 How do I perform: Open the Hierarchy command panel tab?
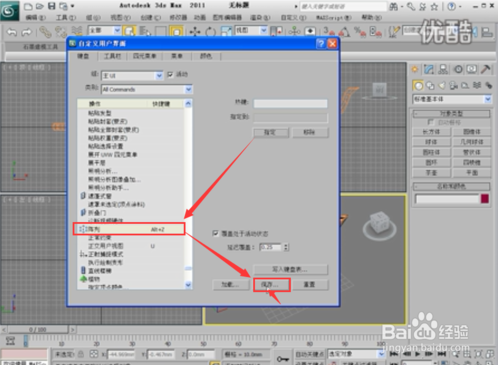pos(443,69)
